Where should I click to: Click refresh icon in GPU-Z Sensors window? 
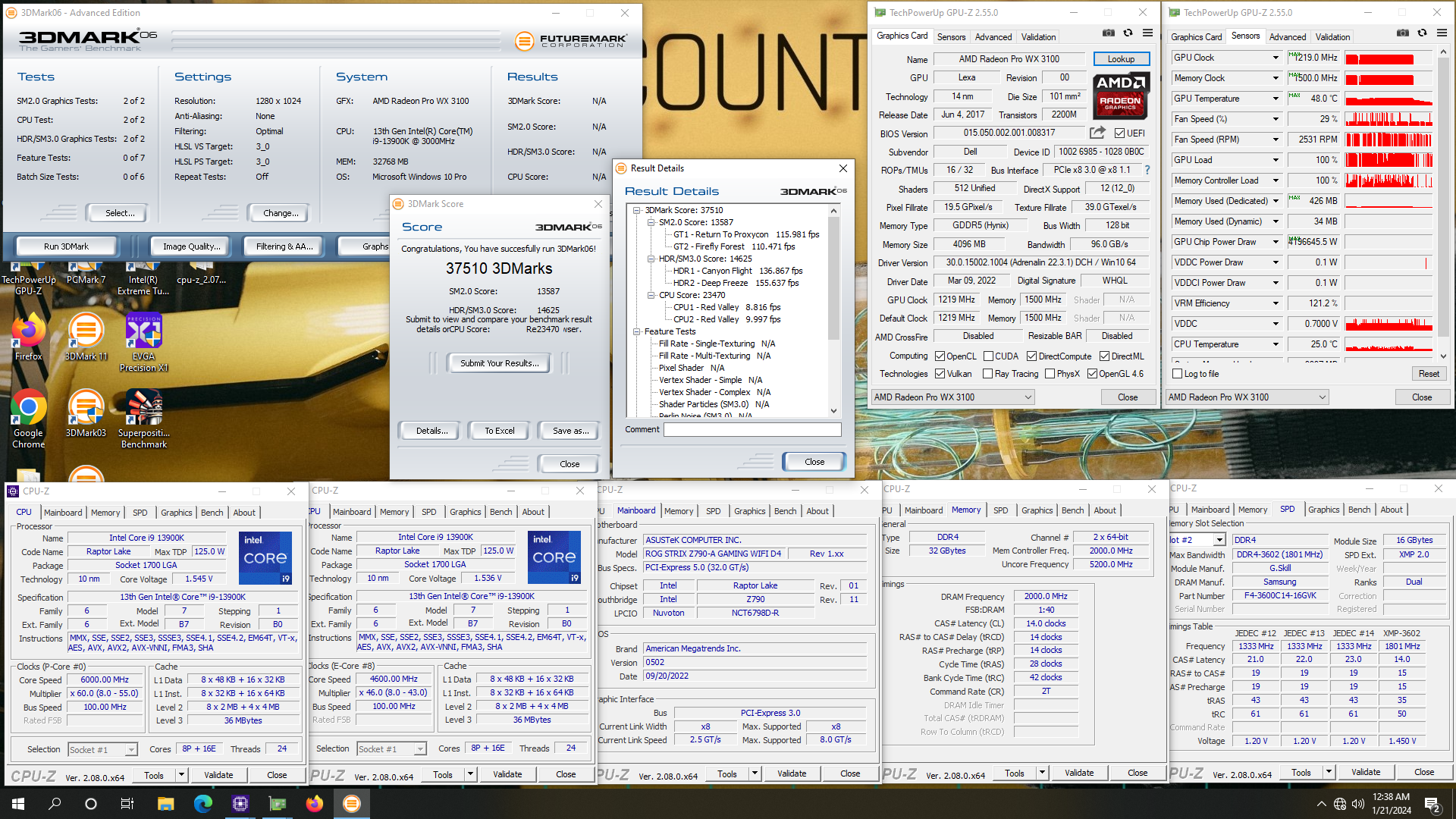tap(1422, 33)
